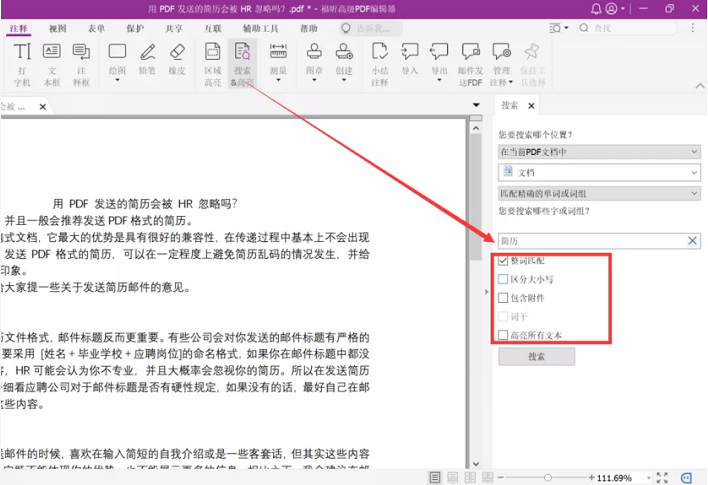Switch to continuous page view in status bar
Image resolution: width=708 pixels, height=485 pixels.
click(452, 477)
